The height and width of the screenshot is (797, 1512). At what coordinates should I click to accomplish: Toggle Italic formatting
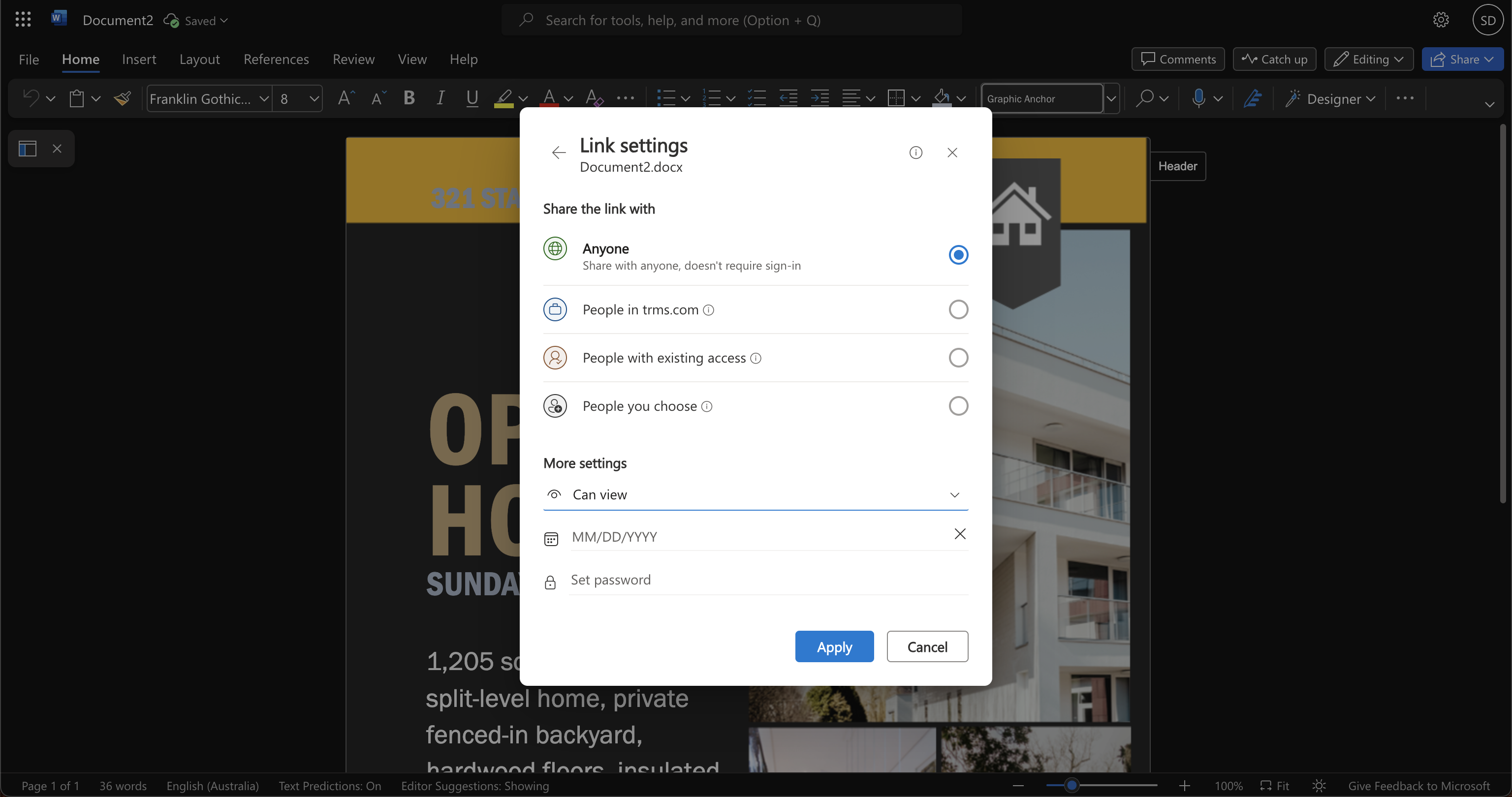point(440,97)
